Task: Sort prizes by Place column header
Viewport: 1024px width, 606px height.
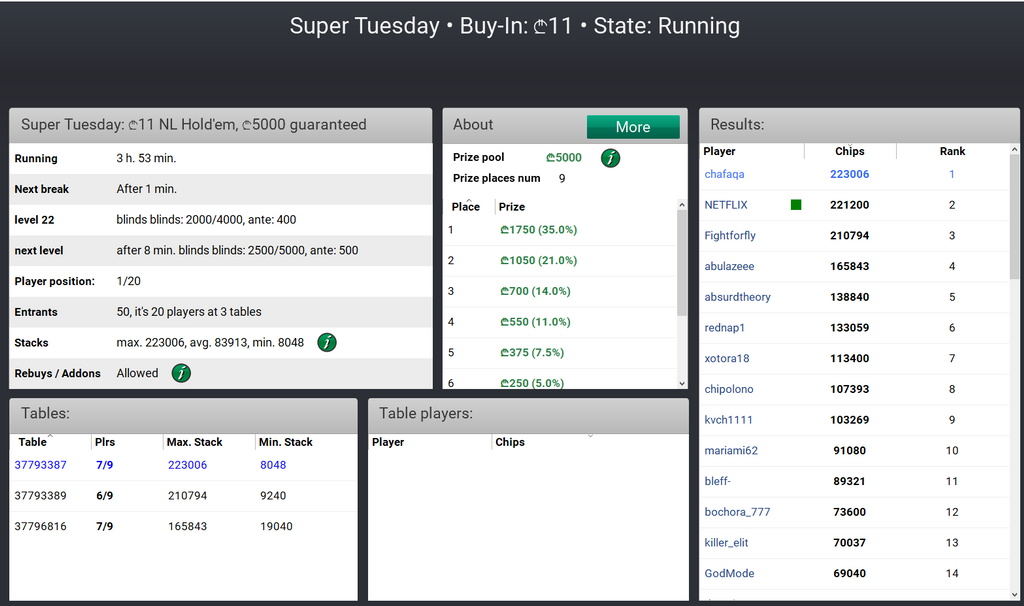Action: 465,206
